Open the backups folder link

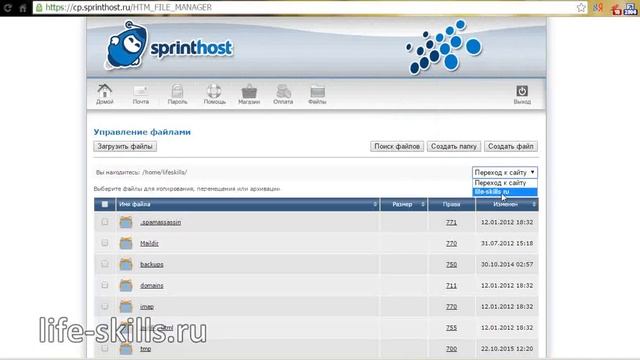tap(151, 264)
